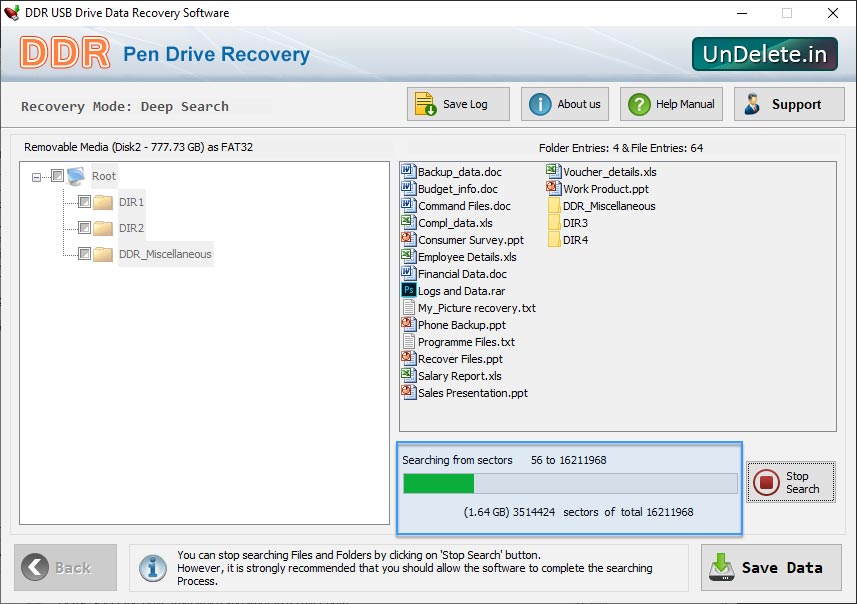This screenshot has width=857, height=604.
Task: Click the UnDelete.in logo banner
Action: 765,54
